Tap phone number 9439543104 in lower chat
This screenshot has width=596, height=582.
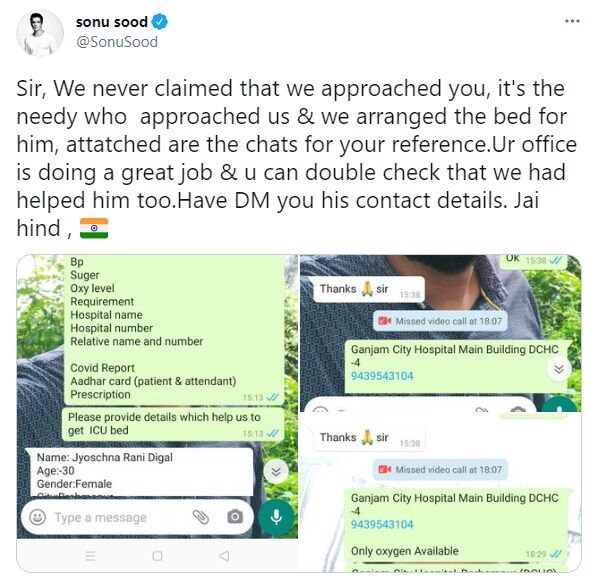tap(382, 525)
